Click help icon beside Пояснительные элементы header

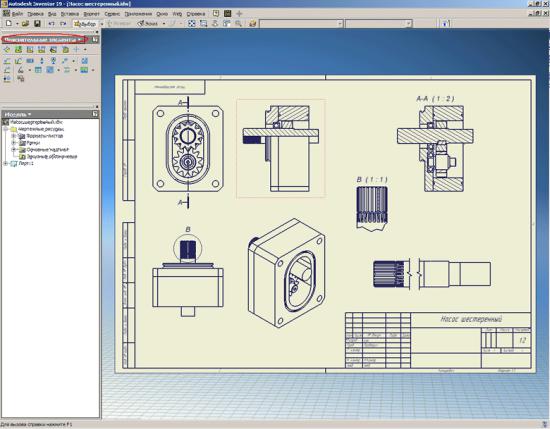(95, 40)
